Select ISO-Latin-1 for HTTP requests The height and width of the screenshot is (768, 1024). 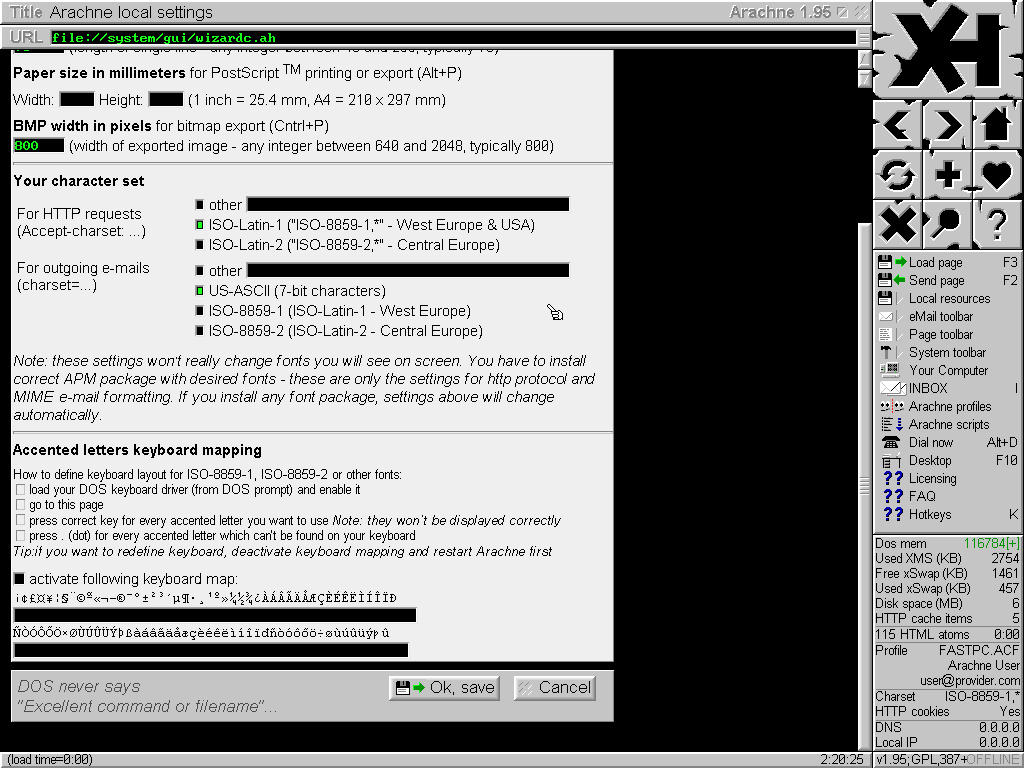click(200, 225)
